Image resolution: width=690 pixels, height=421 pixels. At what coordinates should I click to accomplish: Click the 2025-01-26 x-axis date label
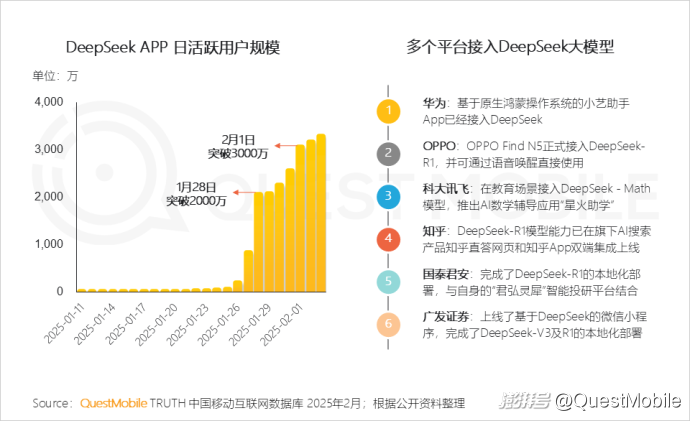[x=219, y=325]
